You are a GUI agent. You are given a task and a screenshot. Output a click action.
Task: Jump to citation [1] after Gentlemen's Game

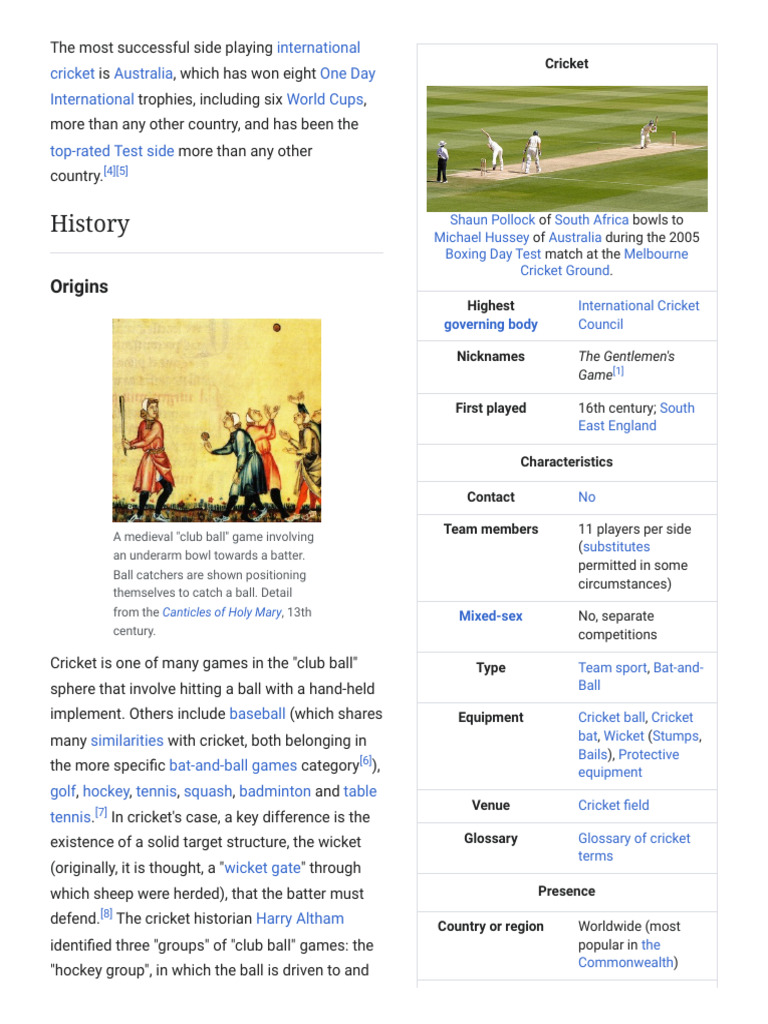pyautogui.click(x=618, y=371)
